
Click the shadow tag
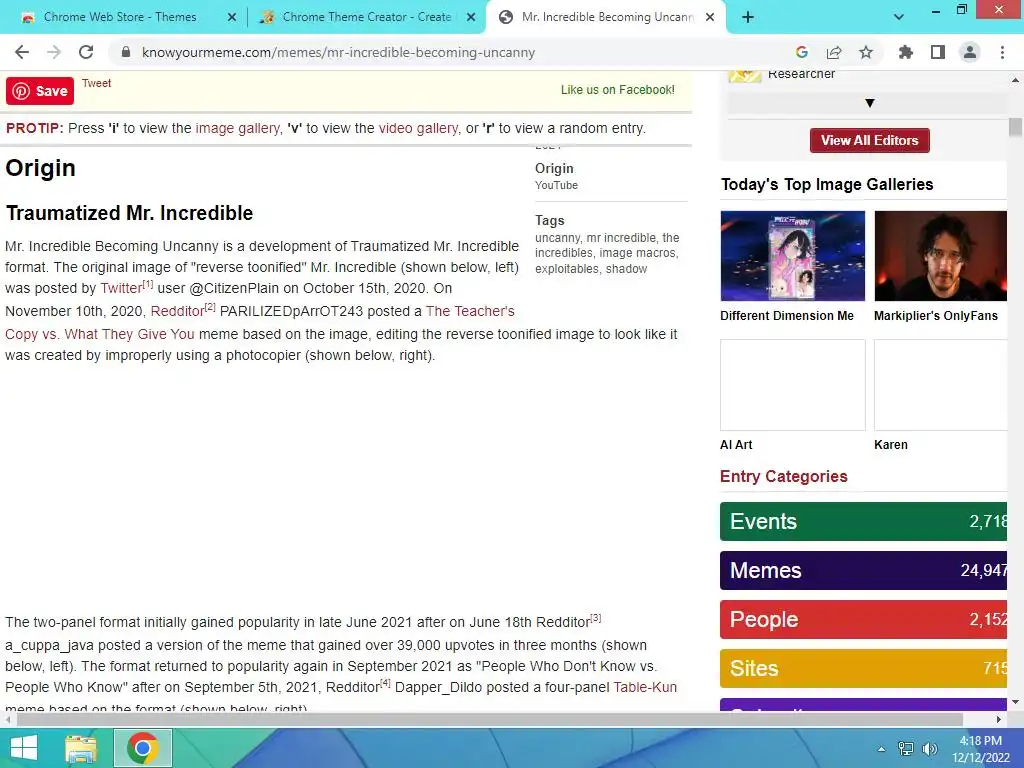click(626, 269)
